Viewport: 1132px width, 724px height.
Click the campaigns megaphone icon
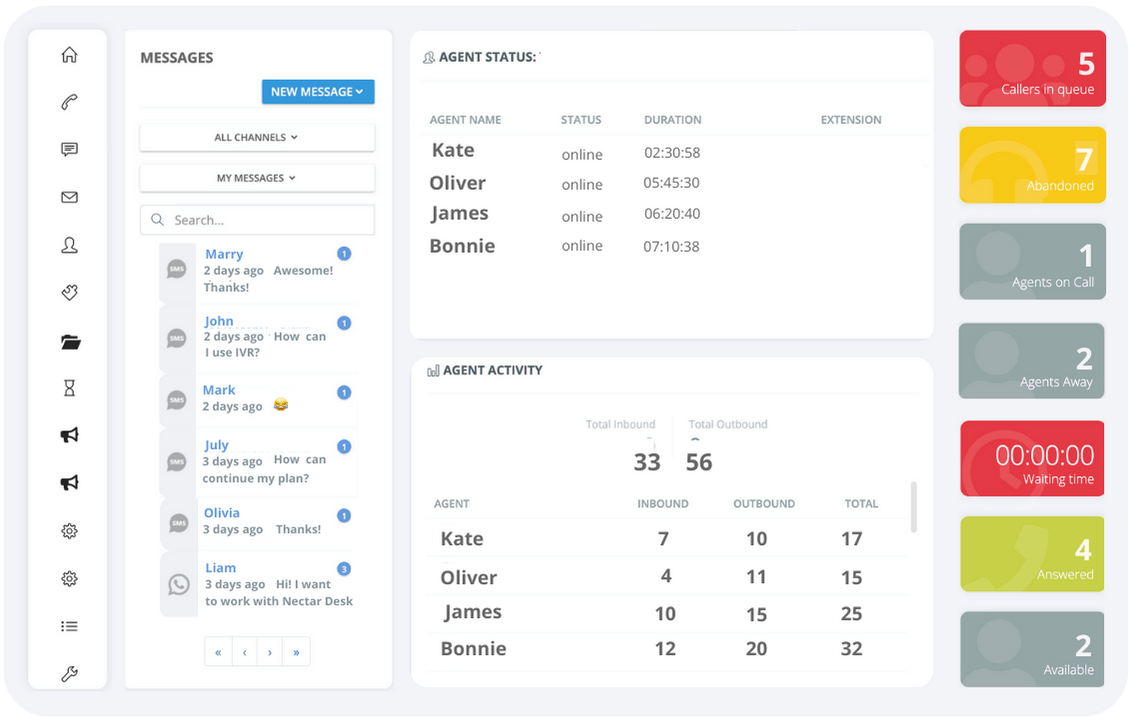(69, 435)
